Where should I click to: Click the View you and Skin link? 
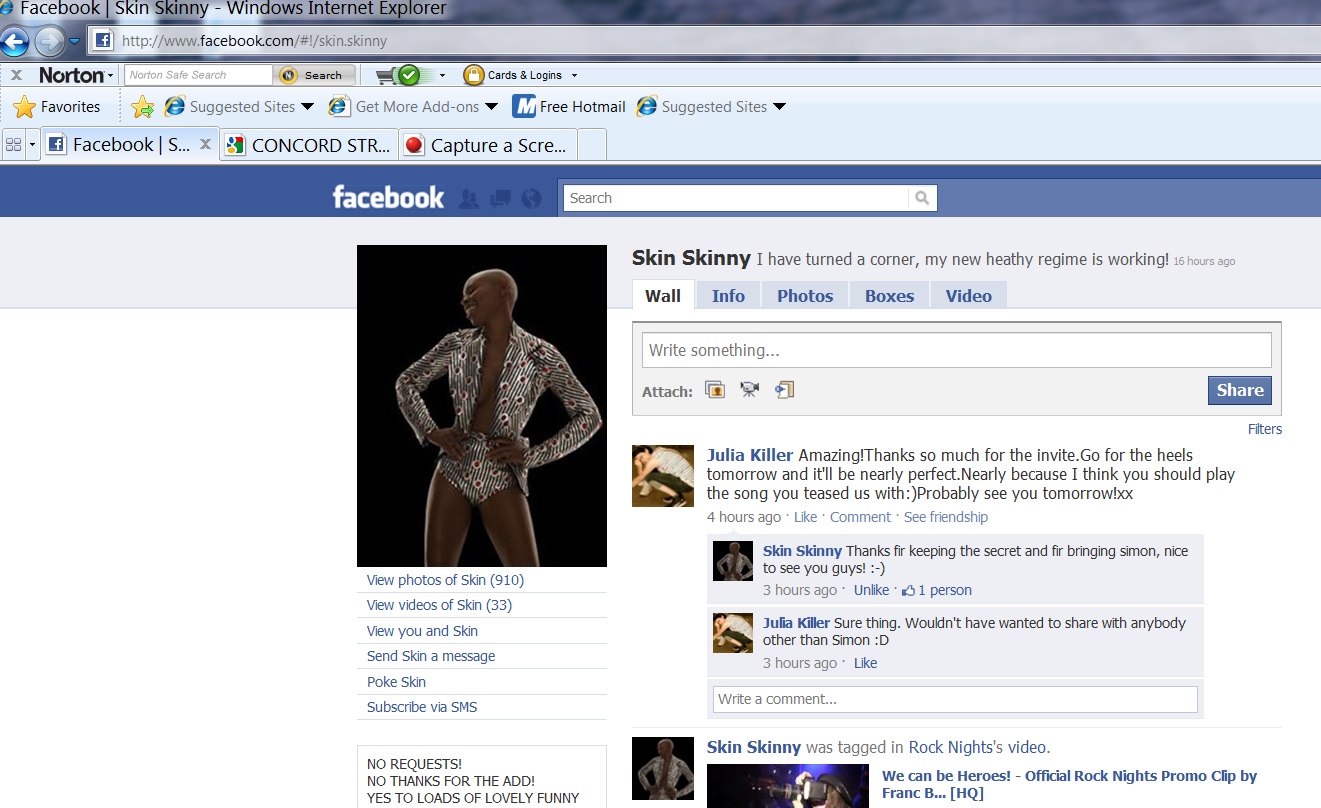coord(422,631)
